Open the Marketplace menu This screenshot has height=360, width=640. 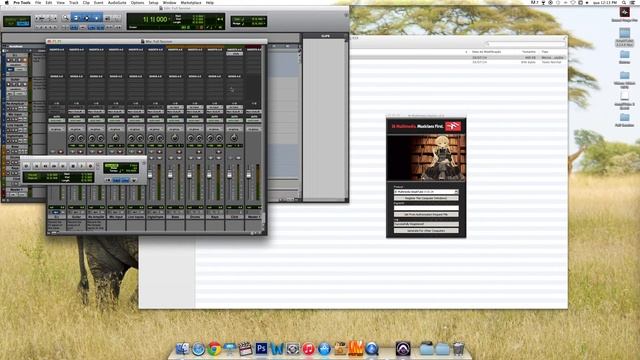[191, 2]
